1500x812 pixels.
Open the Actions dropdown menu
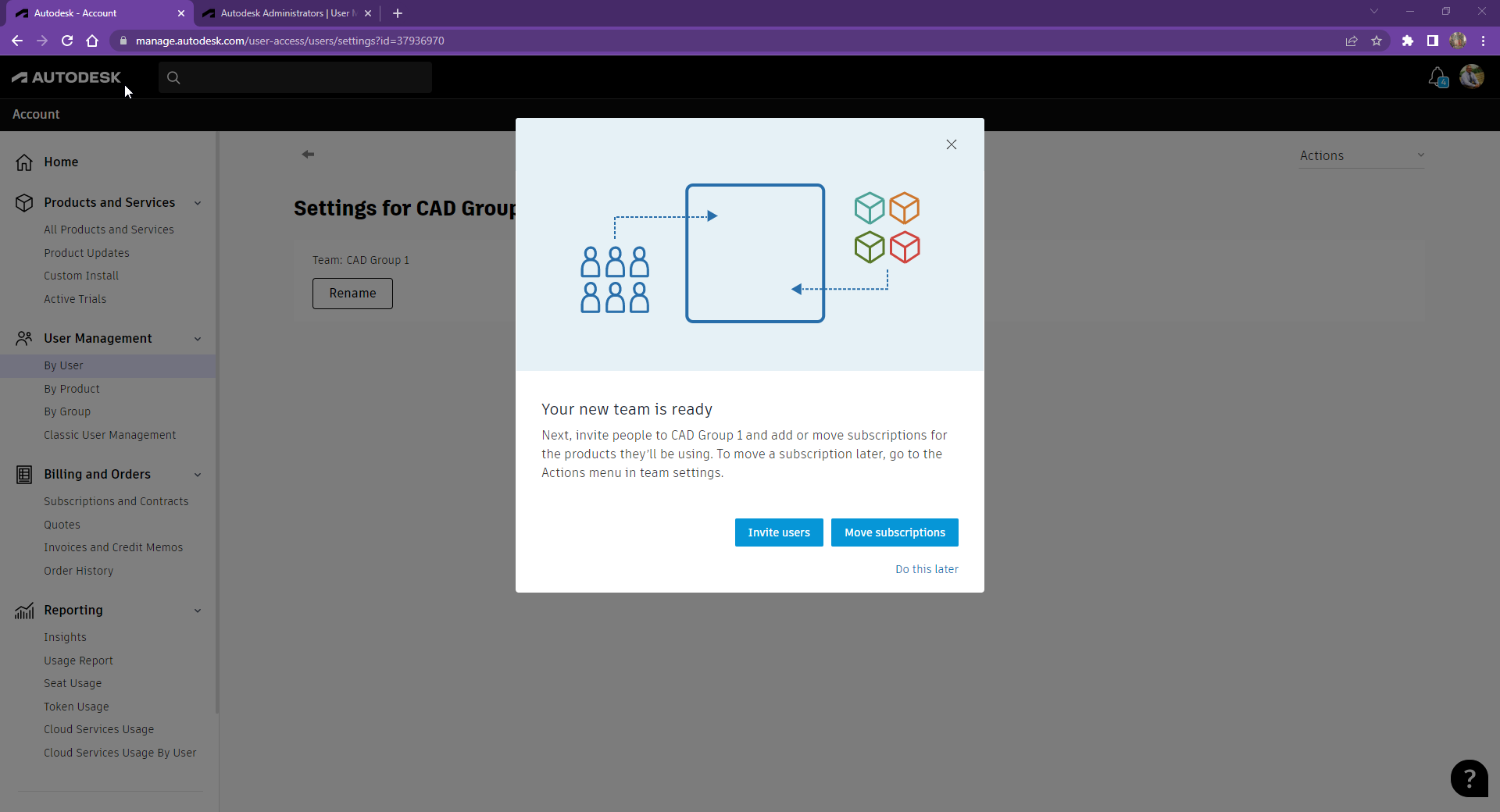(1362, 155)
